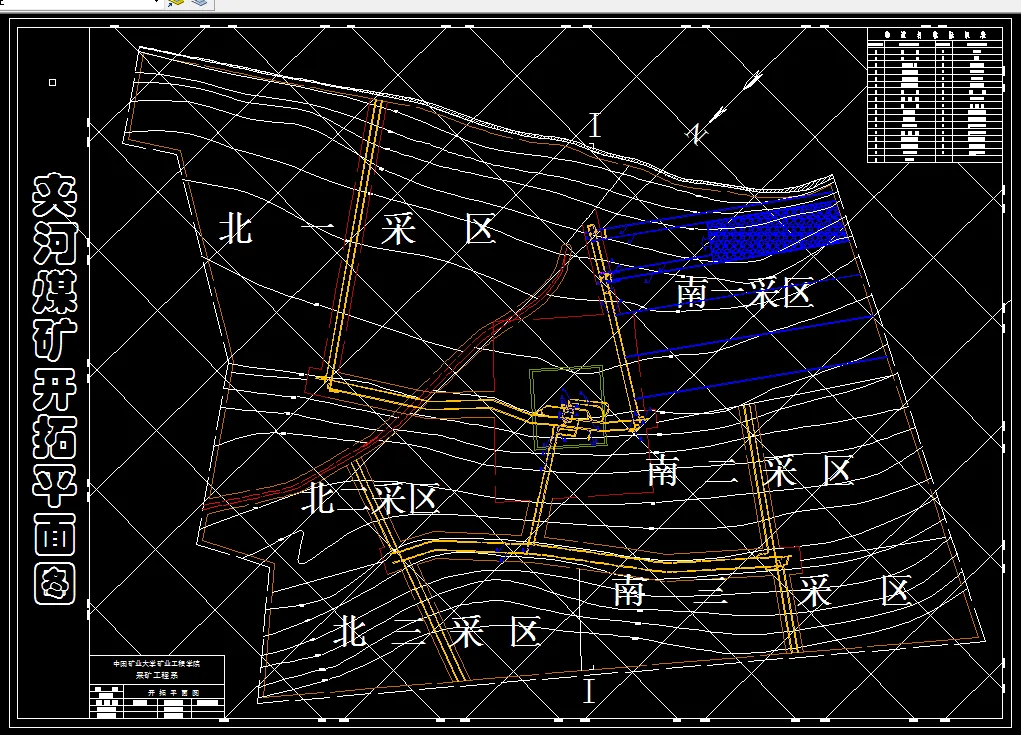Screen dimensions: 1021x735
Task: Click the 北一采区 label in the drawing
Action: click(x=357, y=229)
